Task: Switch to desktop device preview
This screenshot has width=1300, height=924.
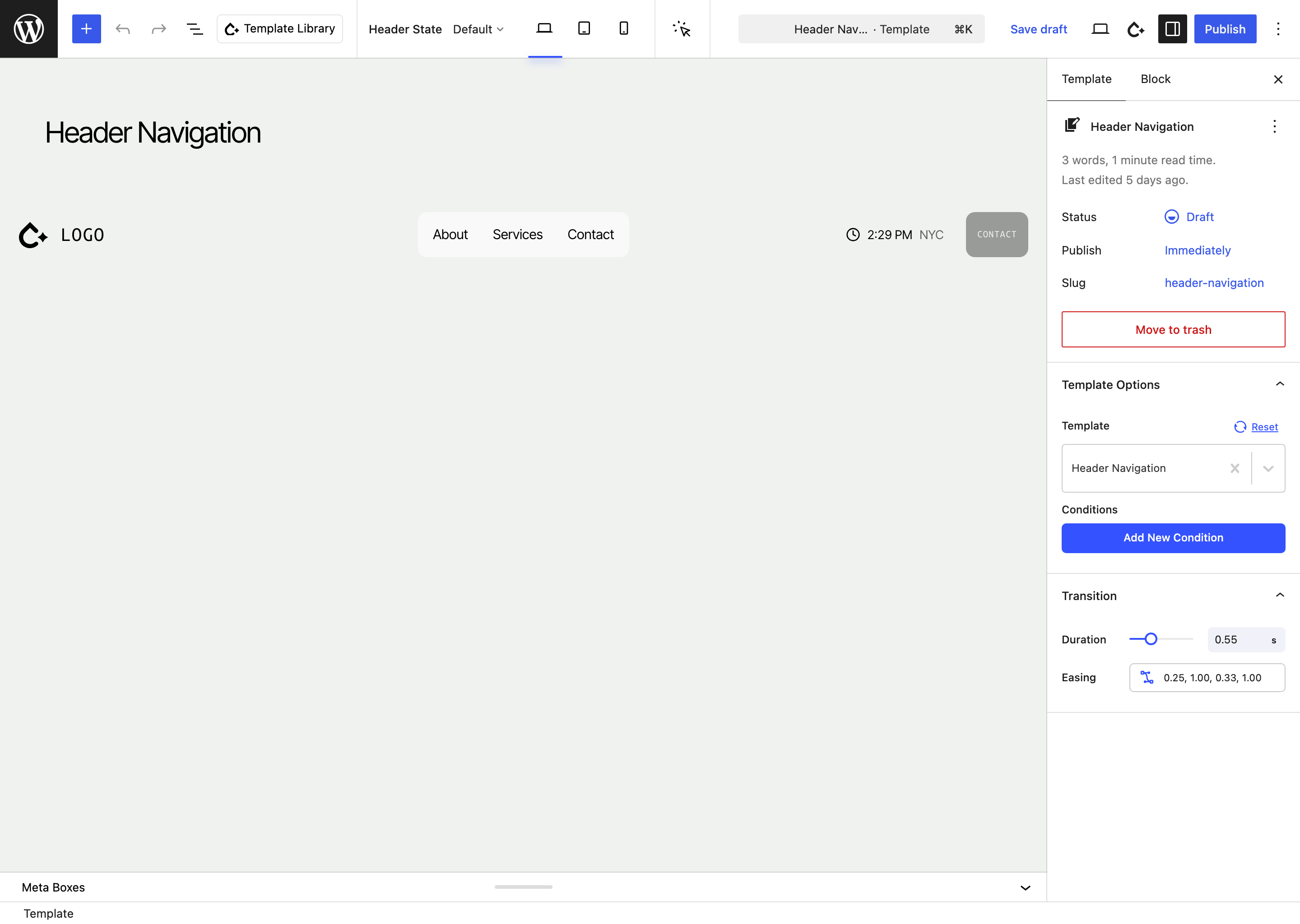Action: coord(545,28)
